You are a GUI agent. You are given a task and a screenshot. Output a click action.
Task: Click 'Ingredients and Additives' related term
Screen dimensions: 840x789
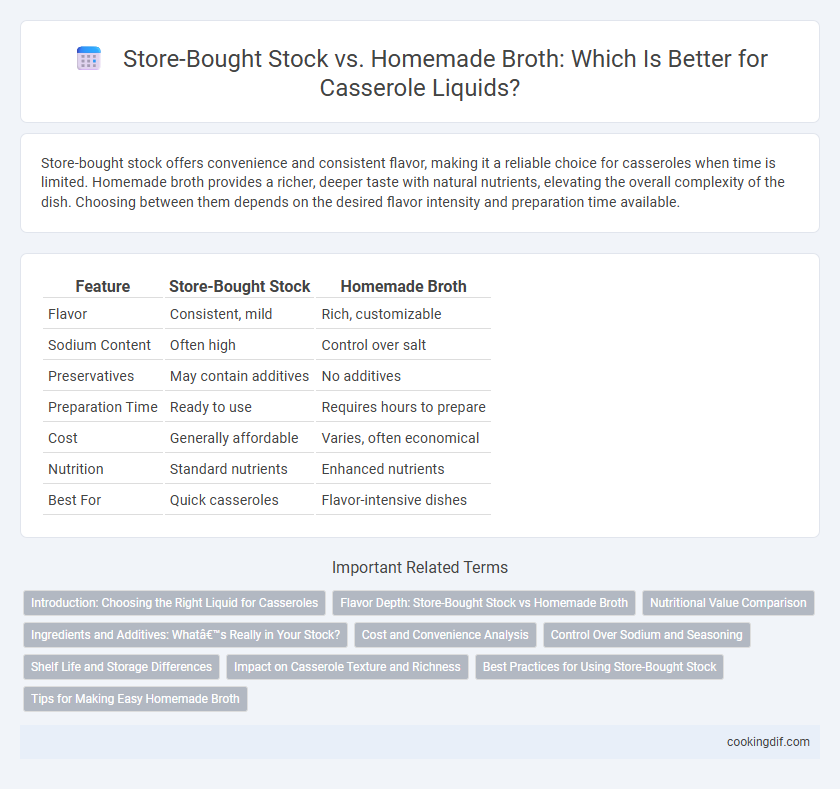pyautogui.click(x=185, y=635)
